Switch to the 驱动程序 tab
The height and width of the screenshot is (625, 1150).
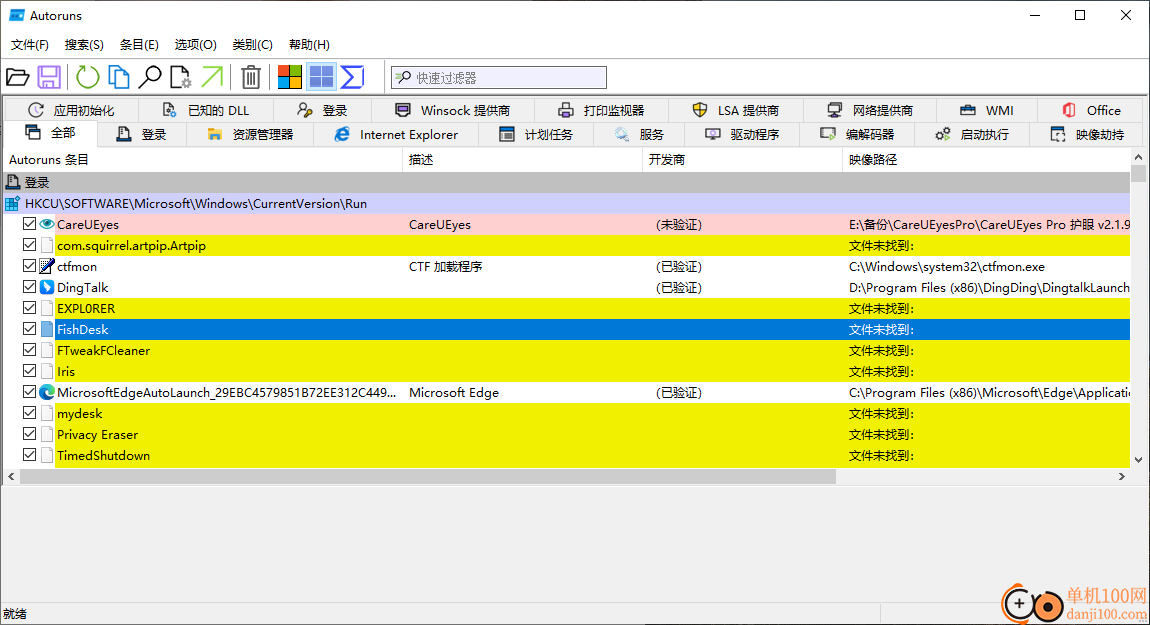coord(742,134)
